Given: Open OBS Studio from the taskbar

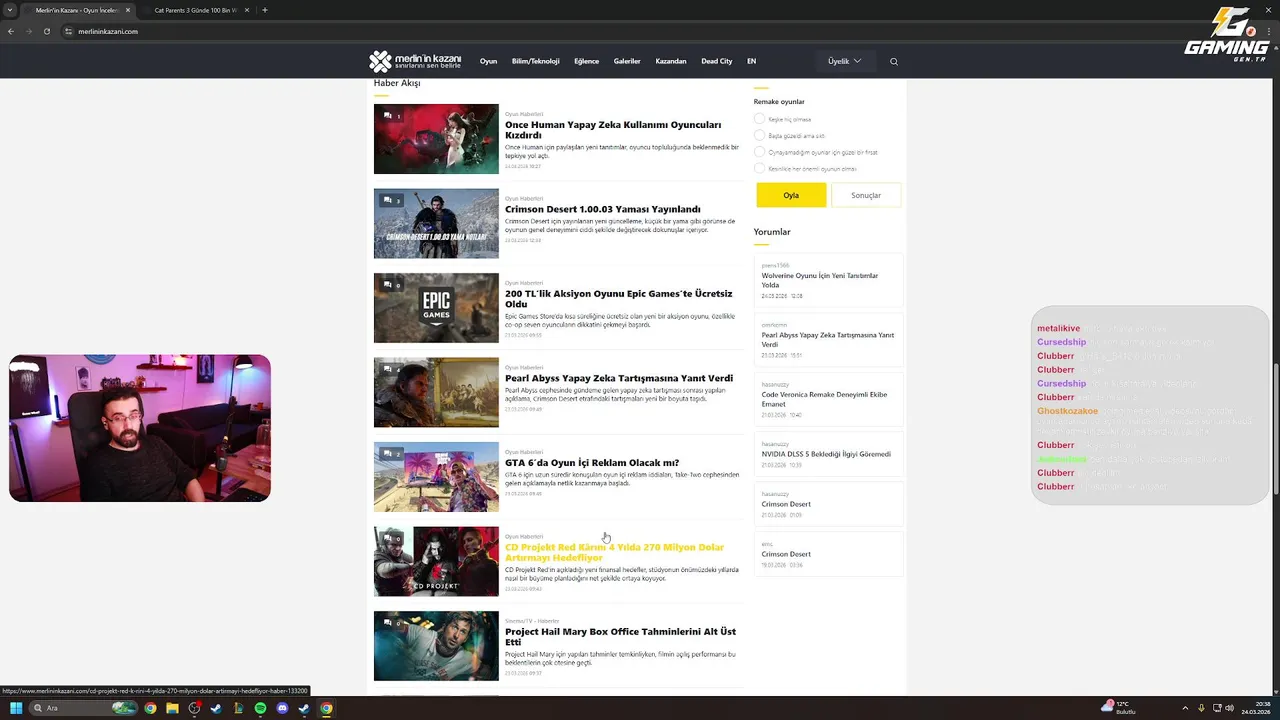Looking at the screenshot, I should [x=194, y=708].
